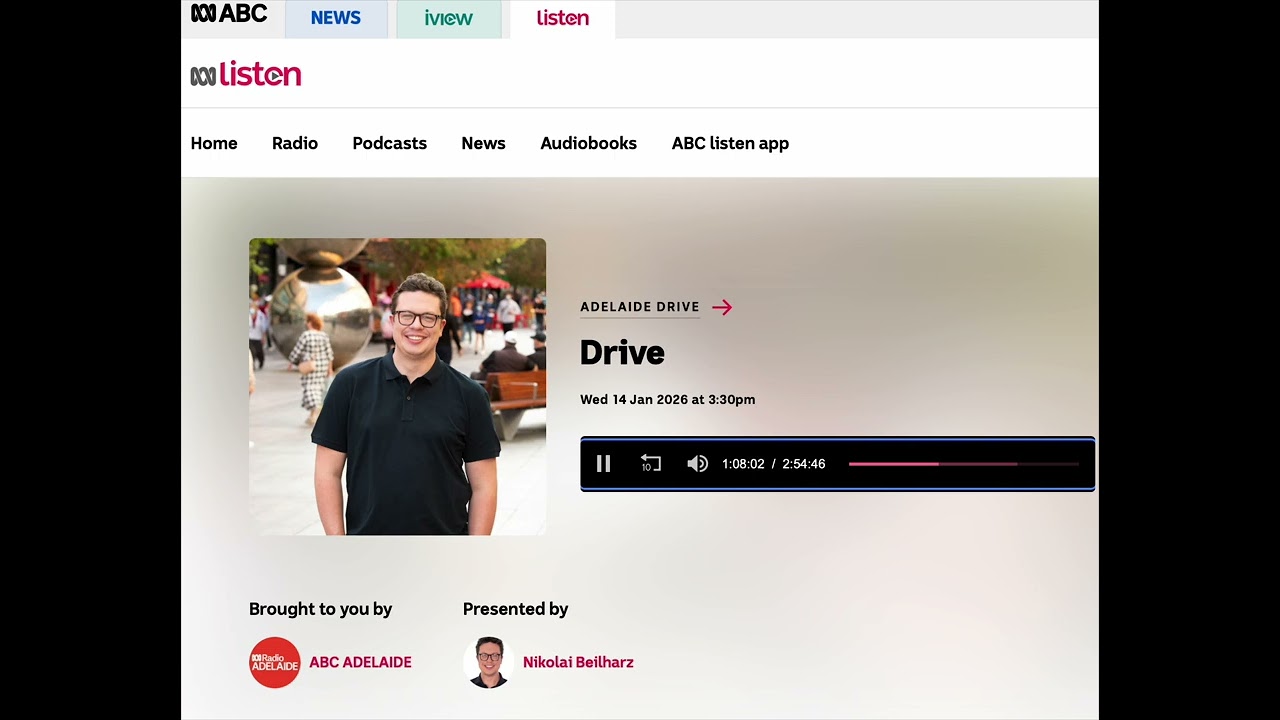Mute the audio with the speaker icon

(698, 464)
